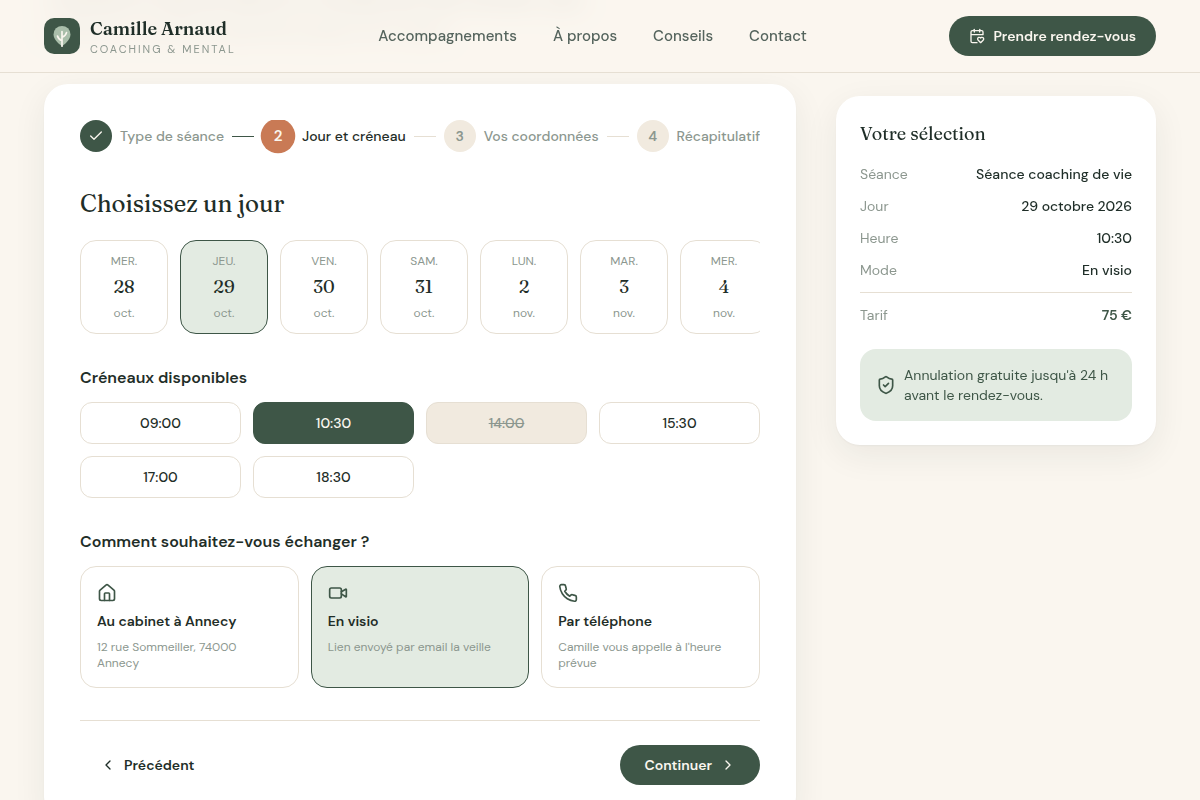Click the Prendre rendez-vous button
The height and width of the screenshot is (800, 1200).
1052,36
